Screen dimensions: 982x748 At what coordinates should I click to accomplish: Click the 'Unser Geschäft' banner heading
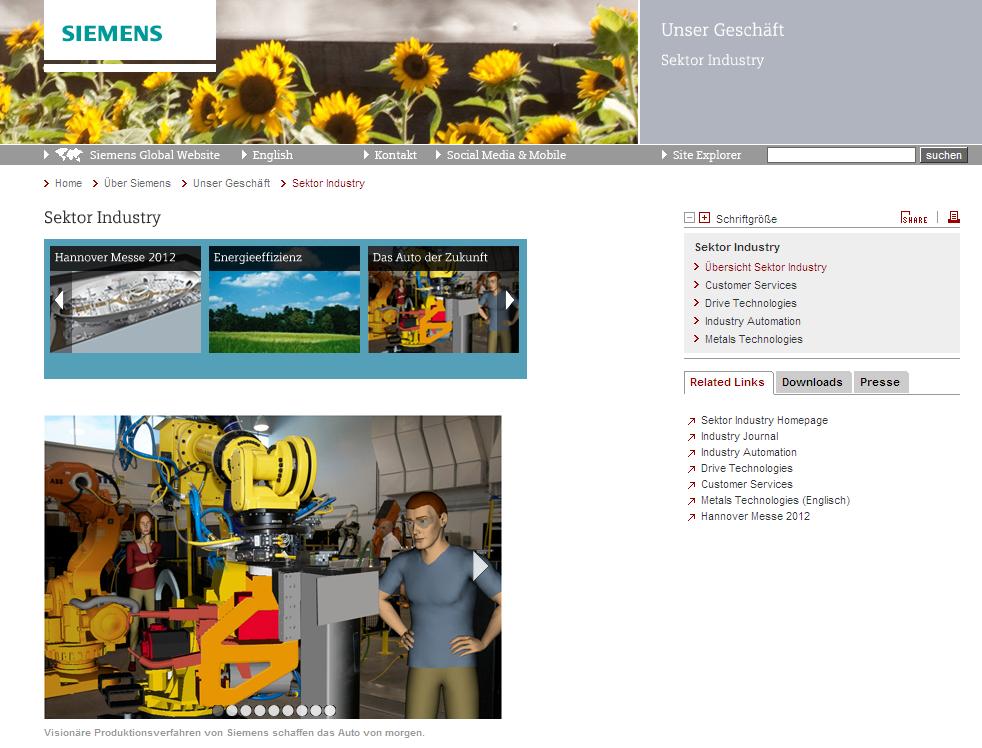[x=722, y=29]
